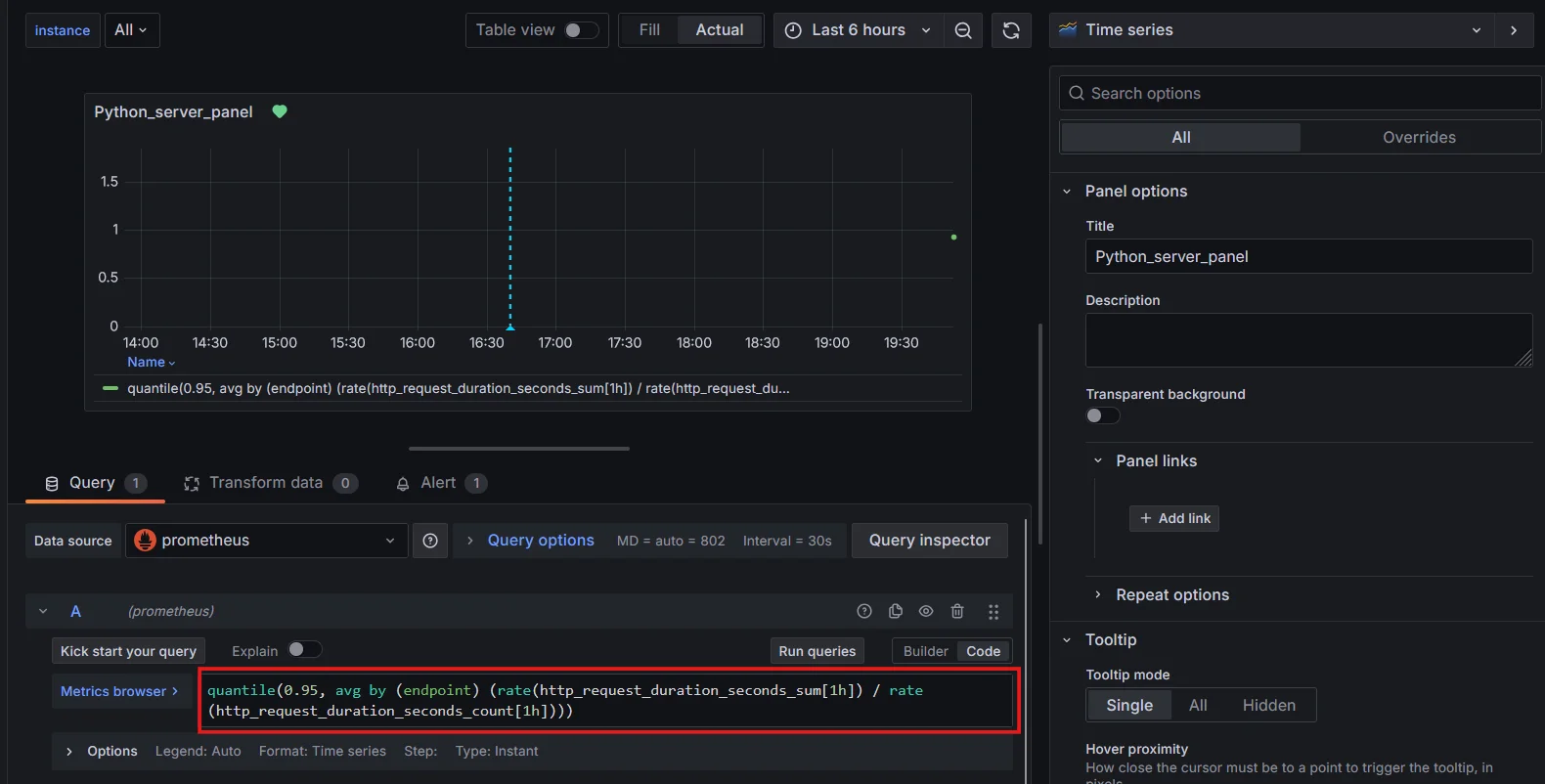The image size is (1545, 784).
Task: Click the drag handle dots of query A
Action: tap(993, 612)
